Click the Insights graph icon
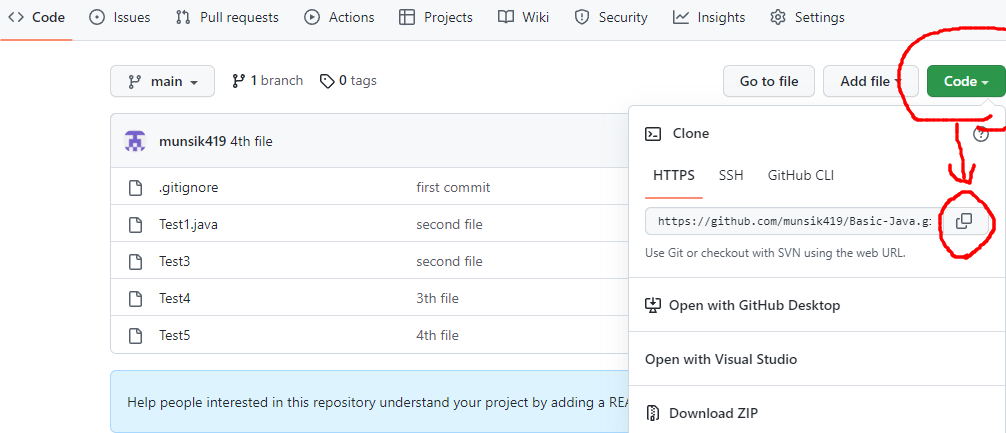 pyautogui.click(x=680, y=17)
